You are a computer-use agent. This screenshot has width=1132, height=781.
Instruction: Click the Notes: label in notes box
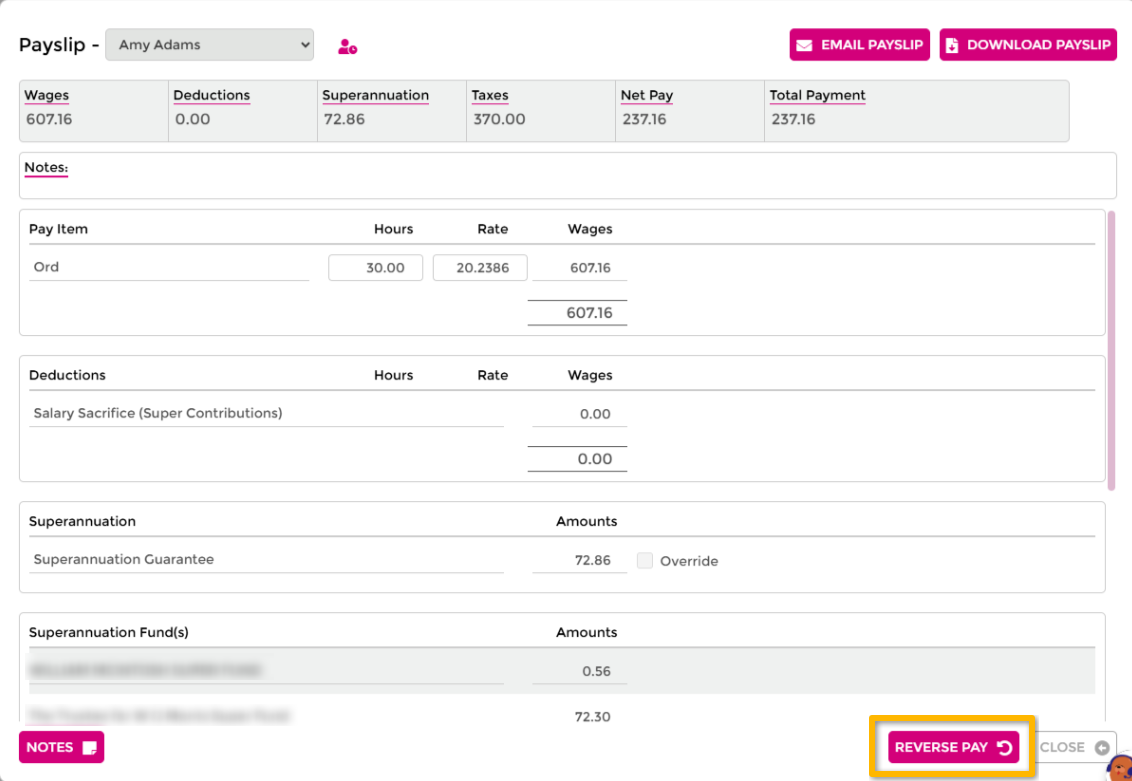(46, 167)
